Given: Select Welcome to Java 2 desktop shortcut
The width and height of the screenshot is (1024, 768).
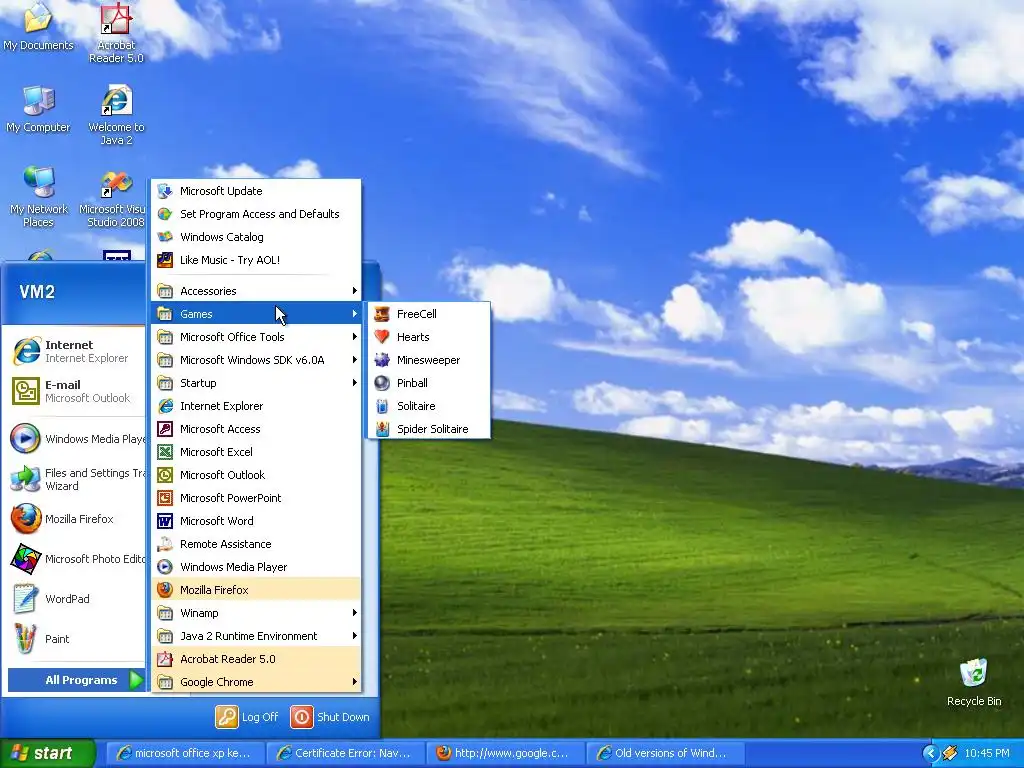Looking at the screenshot, I should pyautogui.click(x=116, y=115).
